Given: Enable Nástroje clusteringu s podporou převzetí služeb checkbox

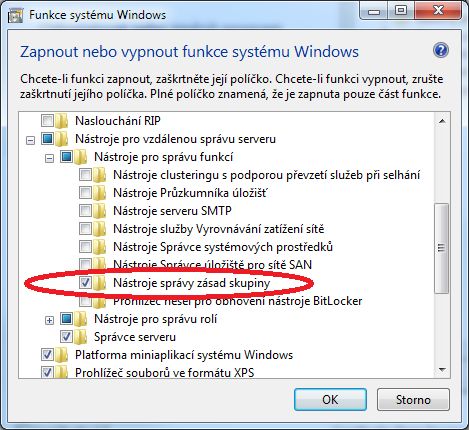Looking at the screenshot, I should [85, 175].
